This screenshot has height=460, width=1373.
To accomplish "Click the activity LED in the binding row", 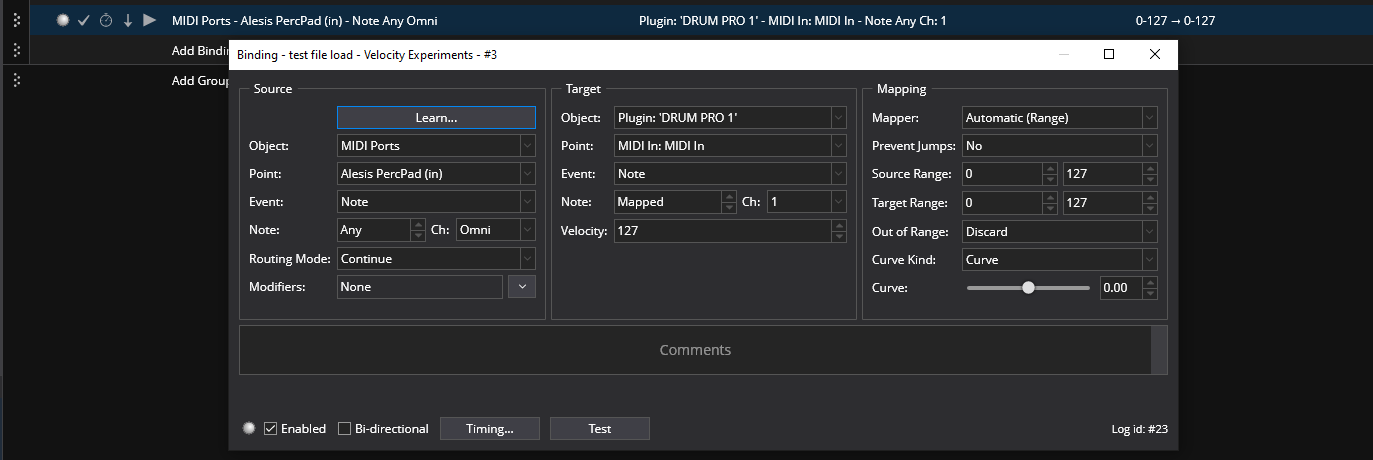I will click(62, 20).
